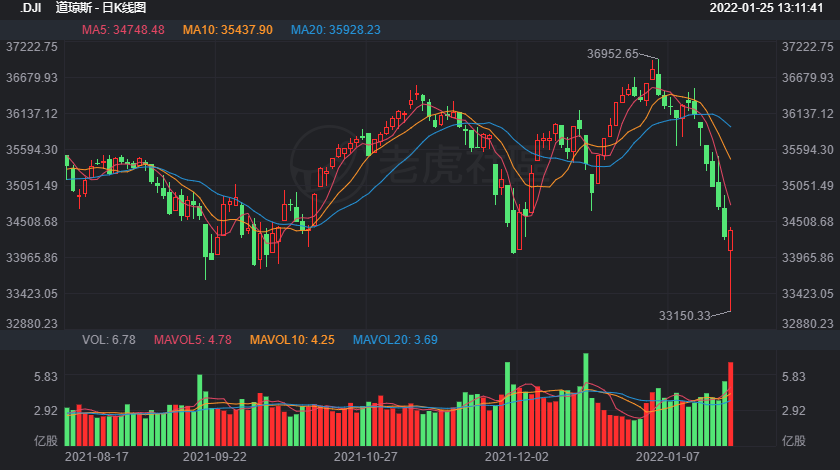The height and width of the screenshot is (470, 840).
Task: Click right axis price 34508.68
Action: coord(808,222)
